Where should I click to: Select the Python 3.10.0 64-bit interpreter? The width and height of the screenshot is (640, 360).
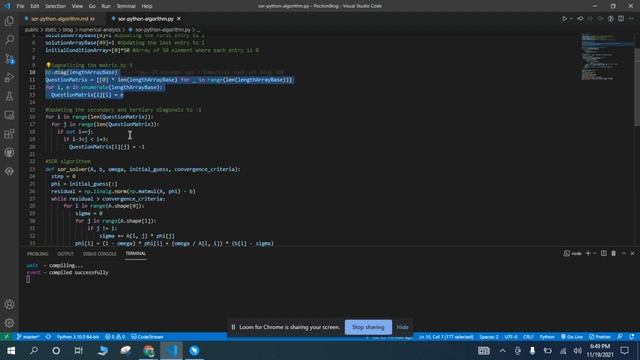pos(78,337)
